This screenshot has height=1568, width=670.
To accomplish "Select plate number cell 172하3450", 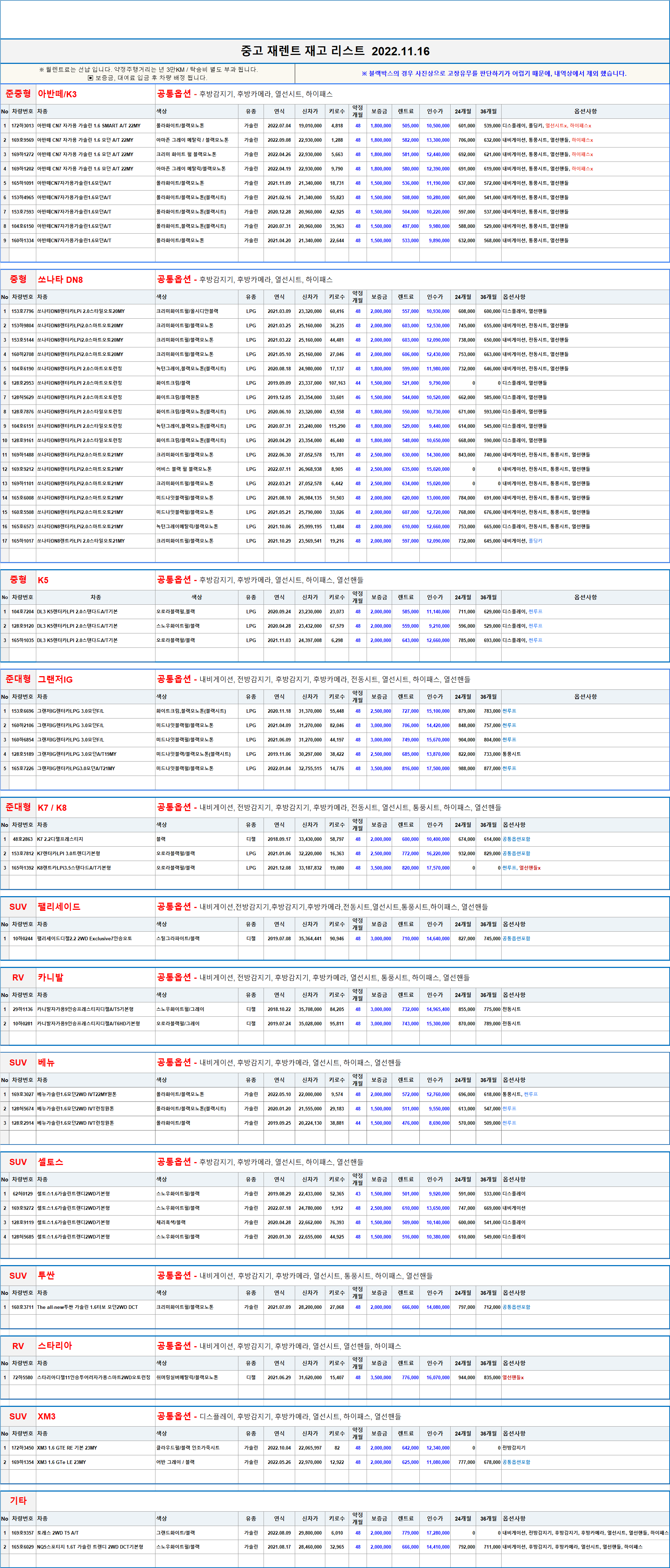I will (23, 1449).
